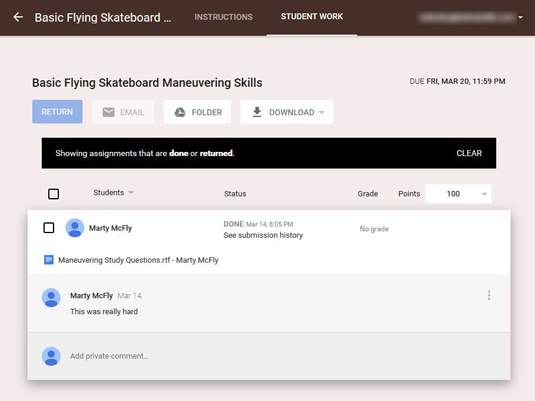The height and width of the screenshot is (401, 535).
Task: Click the DOWNLOAD button
Action: pyautogui.click(x=287, y=112)
